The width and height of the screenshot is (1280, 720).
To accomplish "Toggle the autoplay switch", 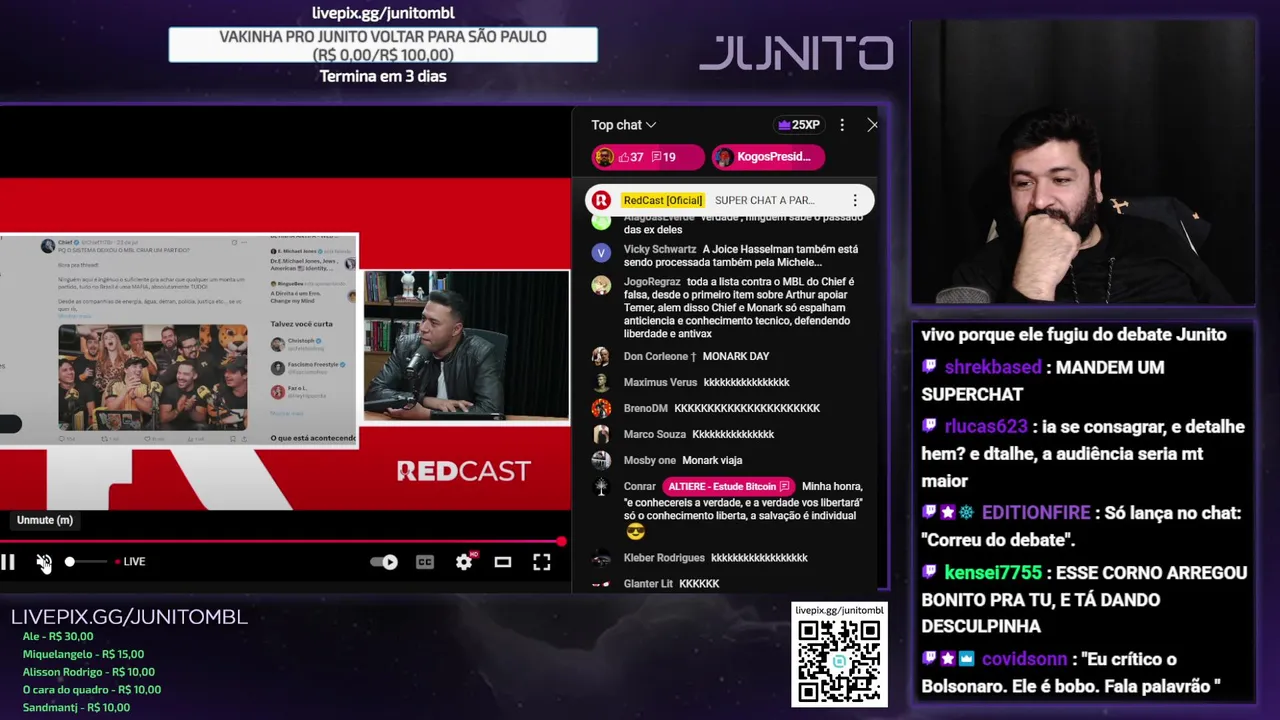I will point(384,562).
